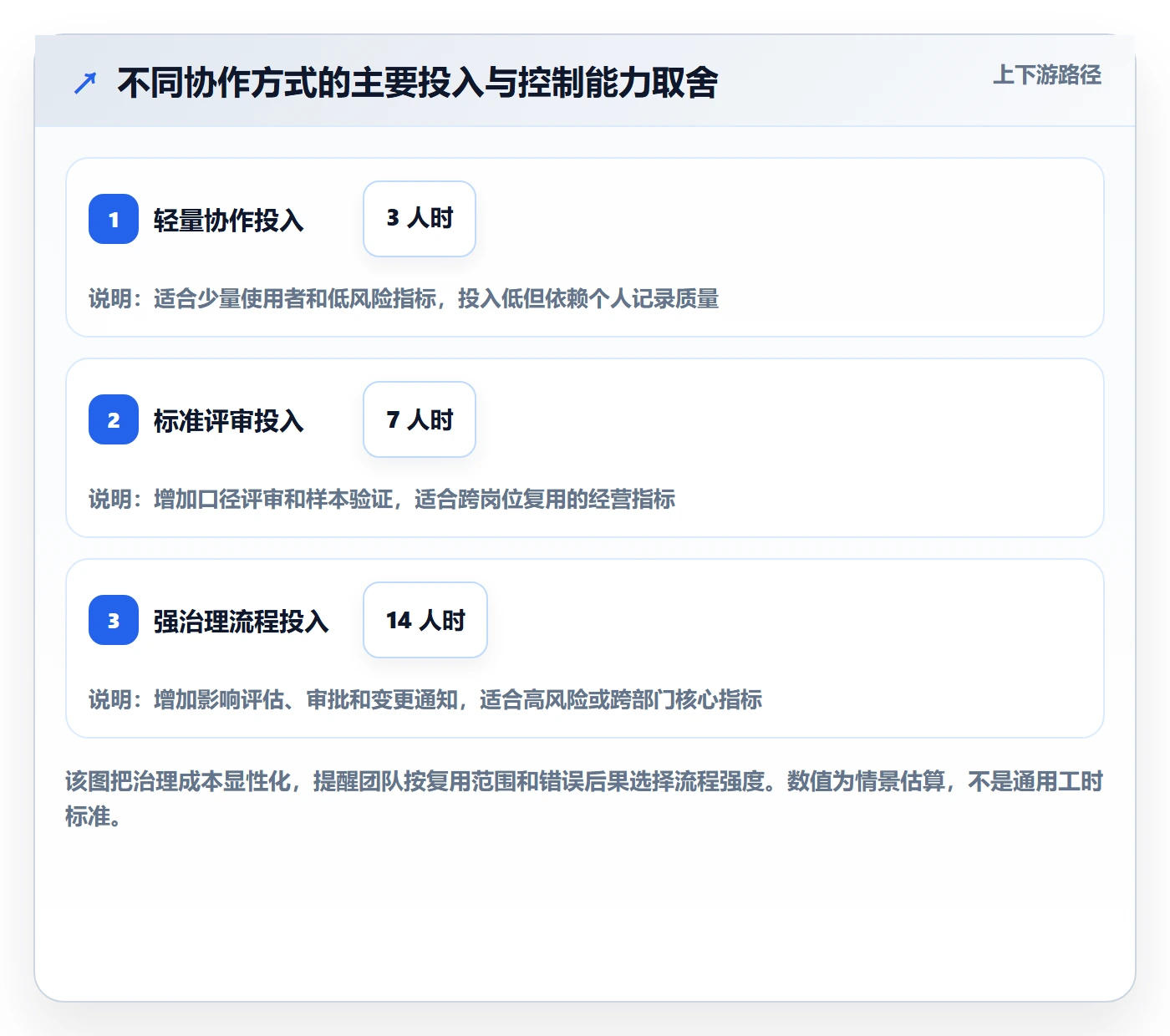
Task: Click the 3 人时 value box
Action: pos(420,219)
